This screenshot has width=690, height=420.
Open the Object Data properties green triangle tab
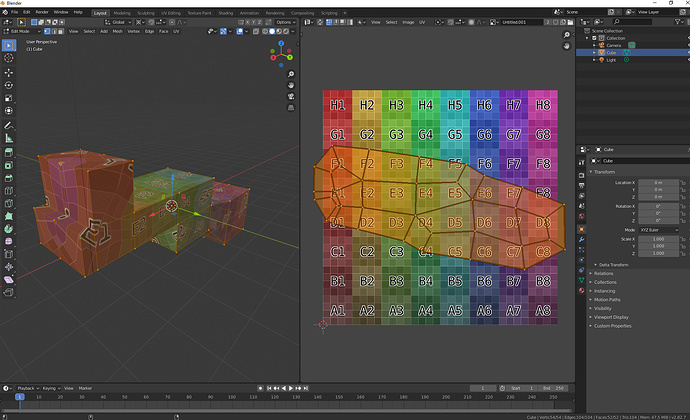coord(581,280)
